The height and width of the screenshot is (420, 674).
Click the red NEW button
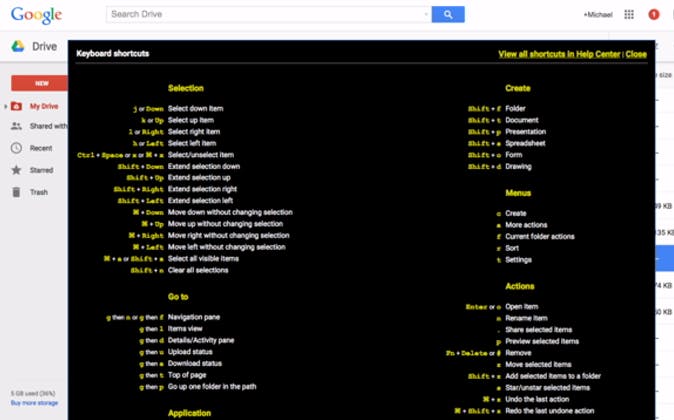pyautogui.click(x=40, y=83)
